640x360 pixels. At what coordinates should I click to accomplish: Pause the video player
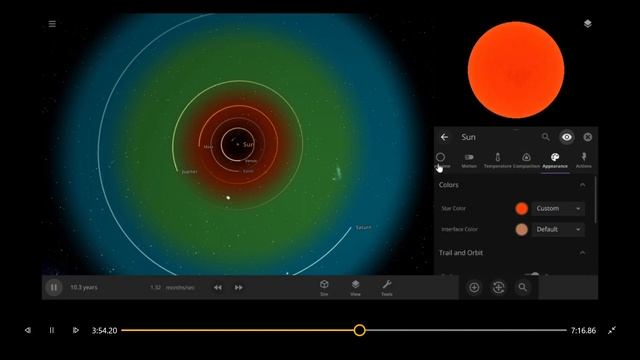(52, 330)
